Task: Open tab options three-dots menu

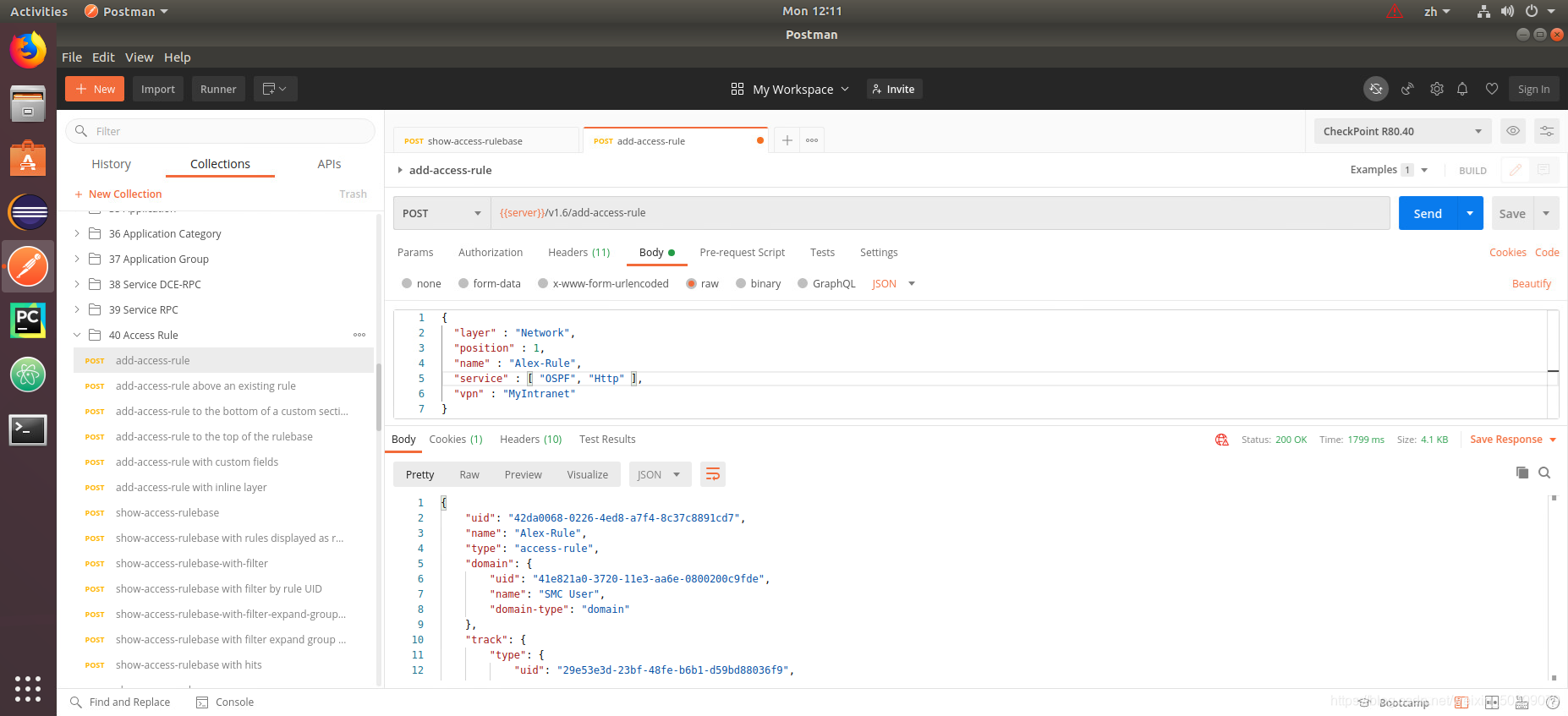Action: tap(812, 140)
